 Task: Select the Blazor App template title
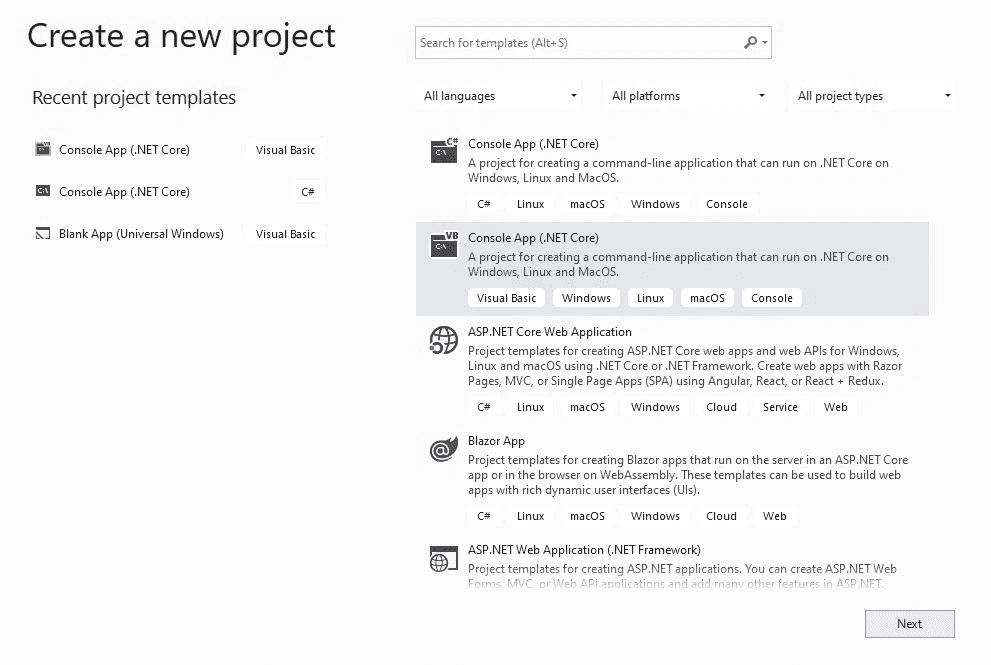496,441
